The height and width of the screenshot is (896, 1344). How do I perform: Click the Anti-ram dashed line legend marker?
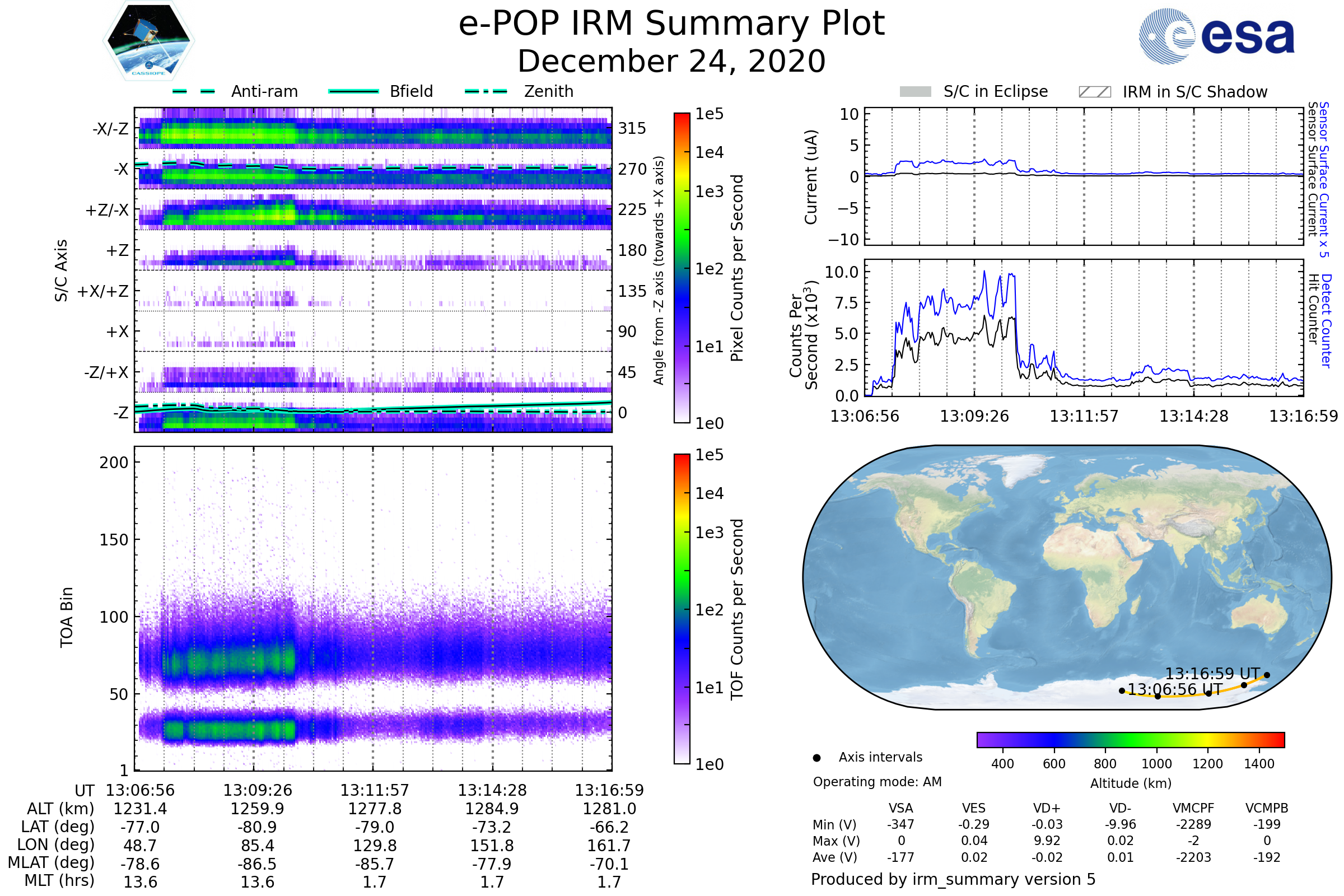[x=194, y=91]
